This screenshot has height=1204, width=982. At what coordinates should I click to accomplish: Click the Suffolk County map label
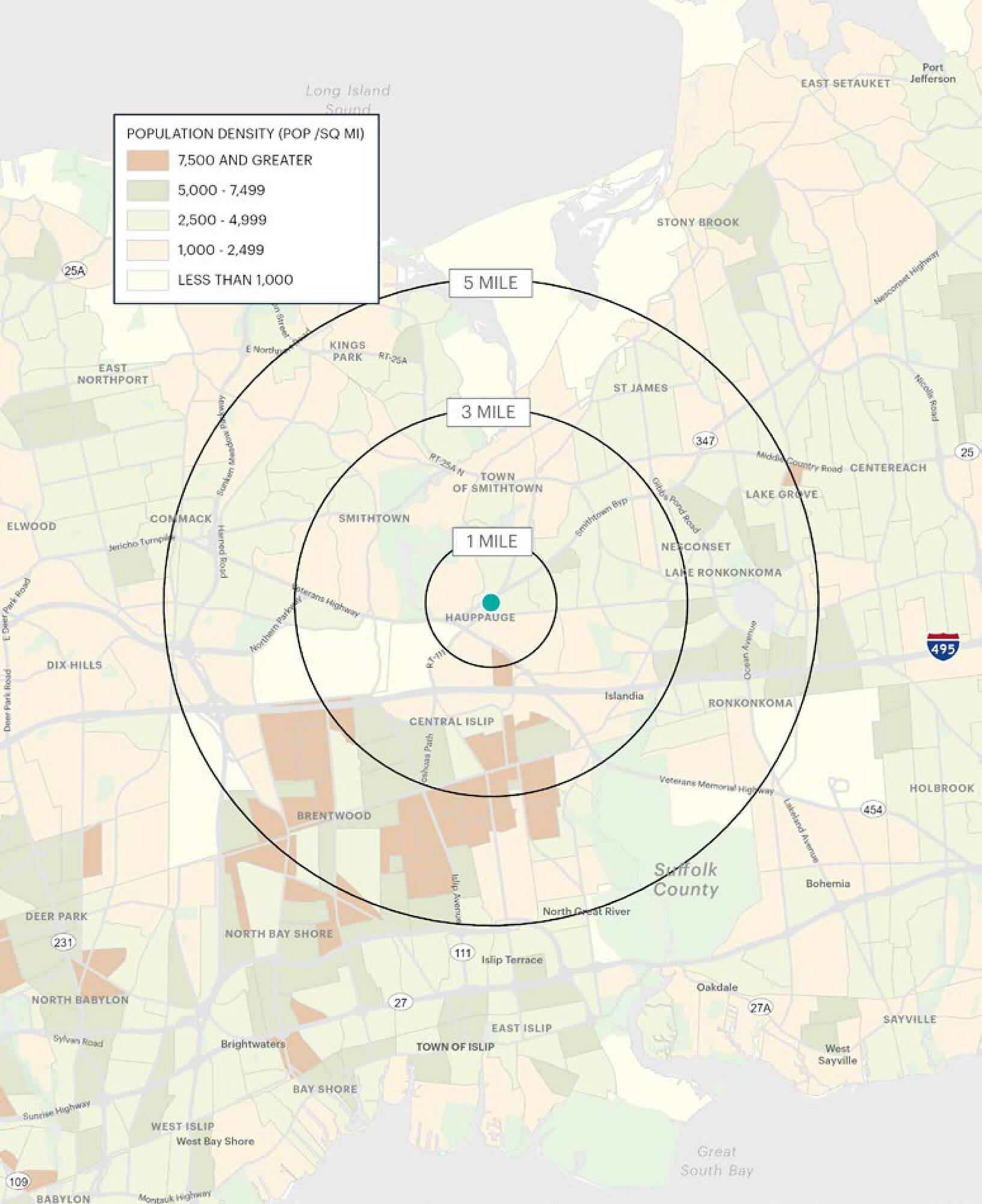tap(686, 879)
